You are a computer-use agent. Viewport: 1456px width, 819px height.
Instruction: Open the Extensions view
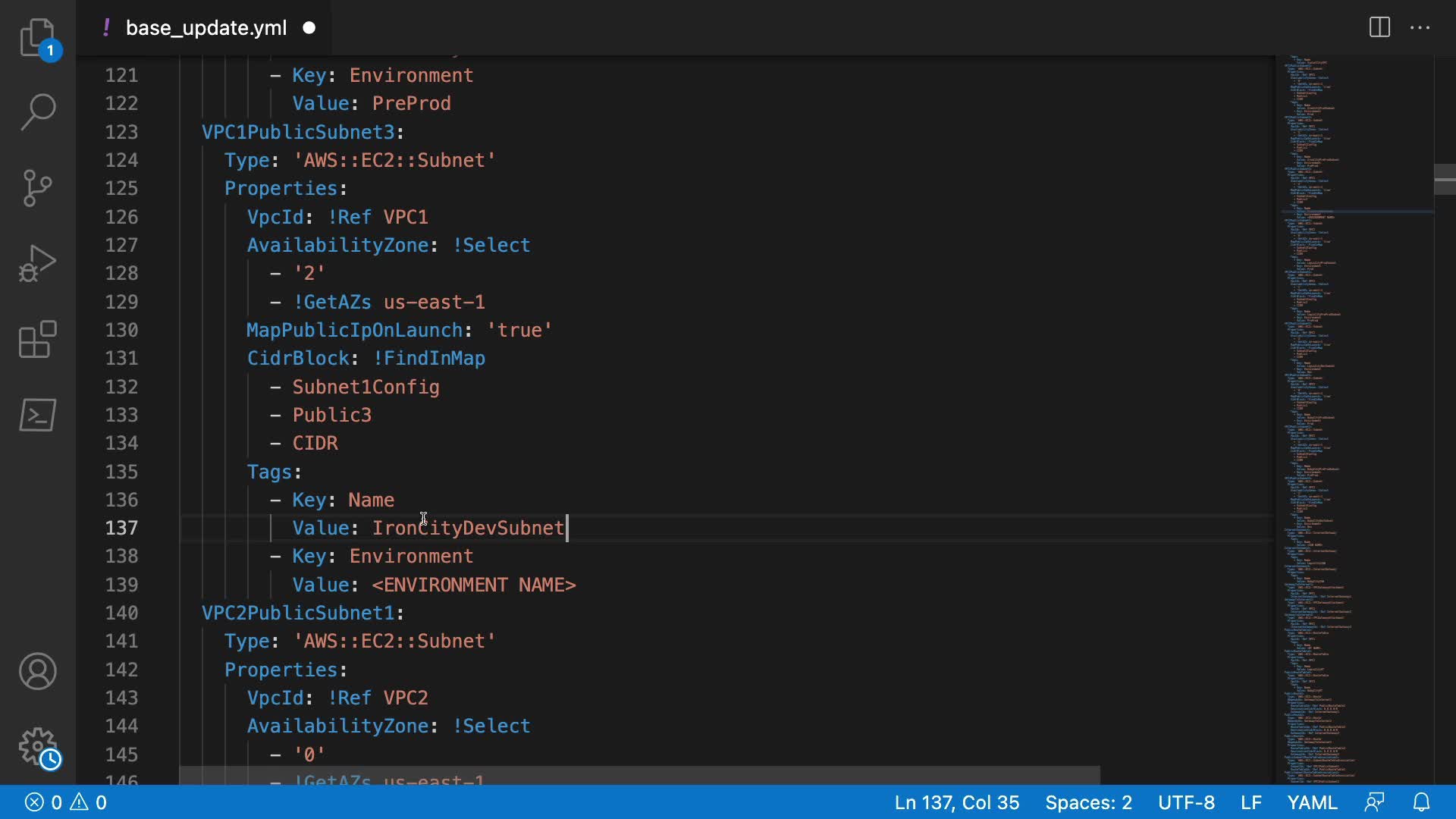point(37,339)
